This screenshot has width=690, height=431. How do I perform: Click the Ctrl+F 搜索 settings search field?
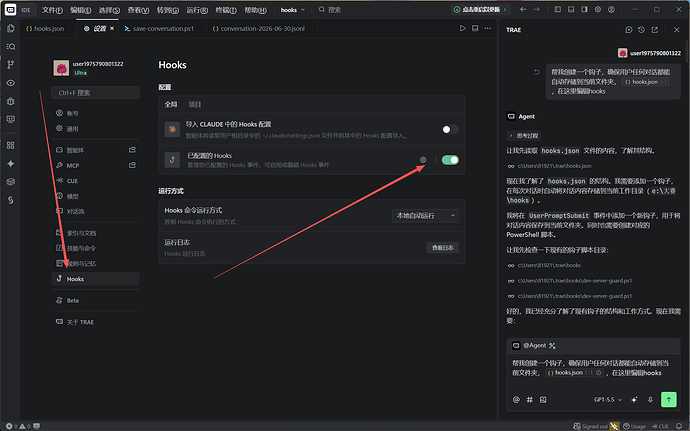tap(95, 92)
